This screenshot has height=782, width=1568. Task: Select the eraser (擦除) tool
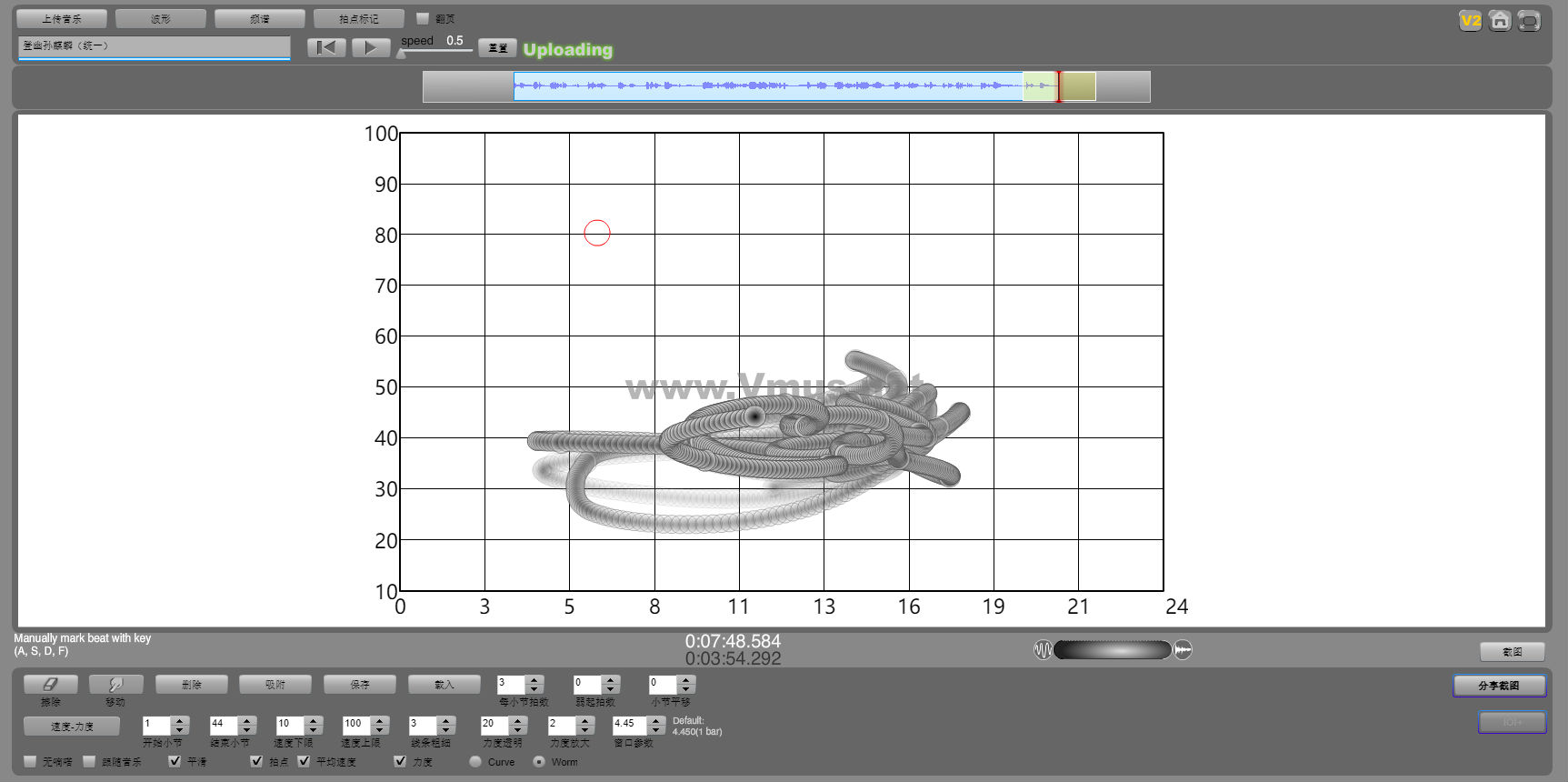coord(51,684)
